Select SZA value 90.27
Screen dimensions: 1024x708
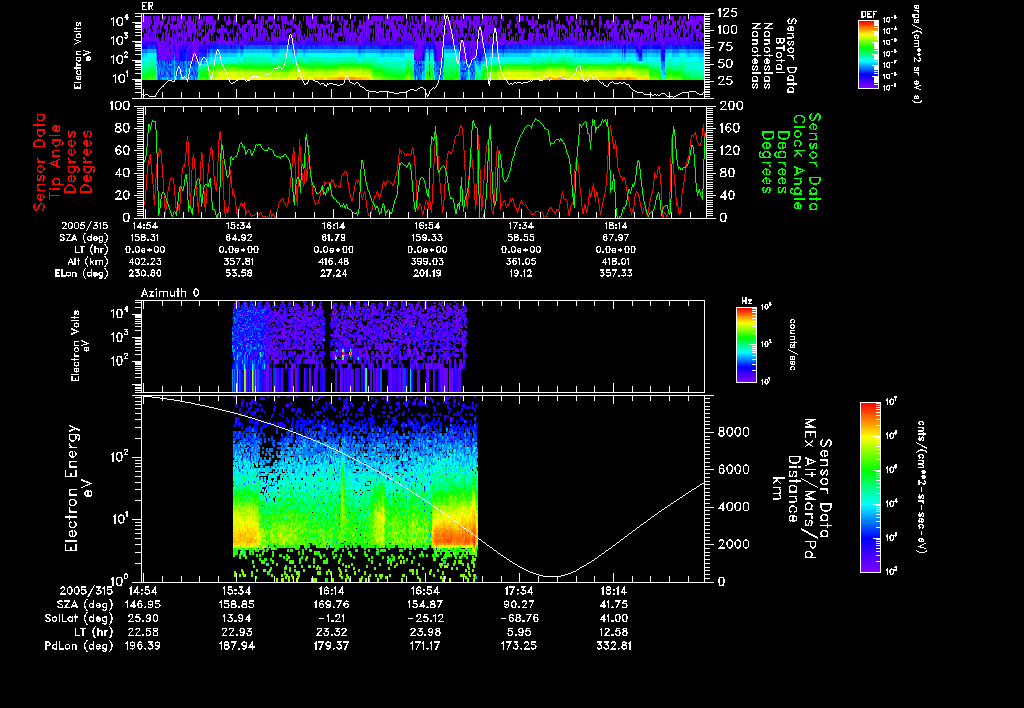click(519, 605)
